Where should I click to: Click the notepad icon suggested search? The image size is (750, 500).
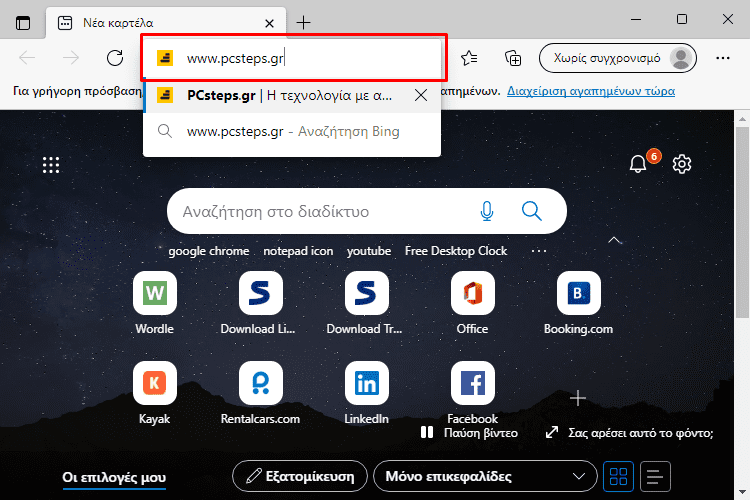(298, 251)
